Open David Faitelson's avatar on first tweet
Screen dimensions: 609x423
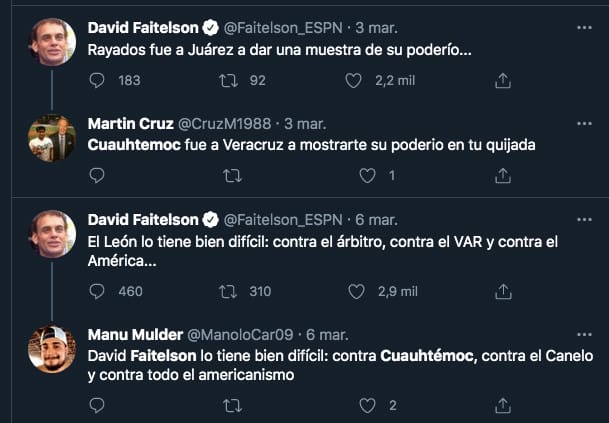tap(51, 42)
